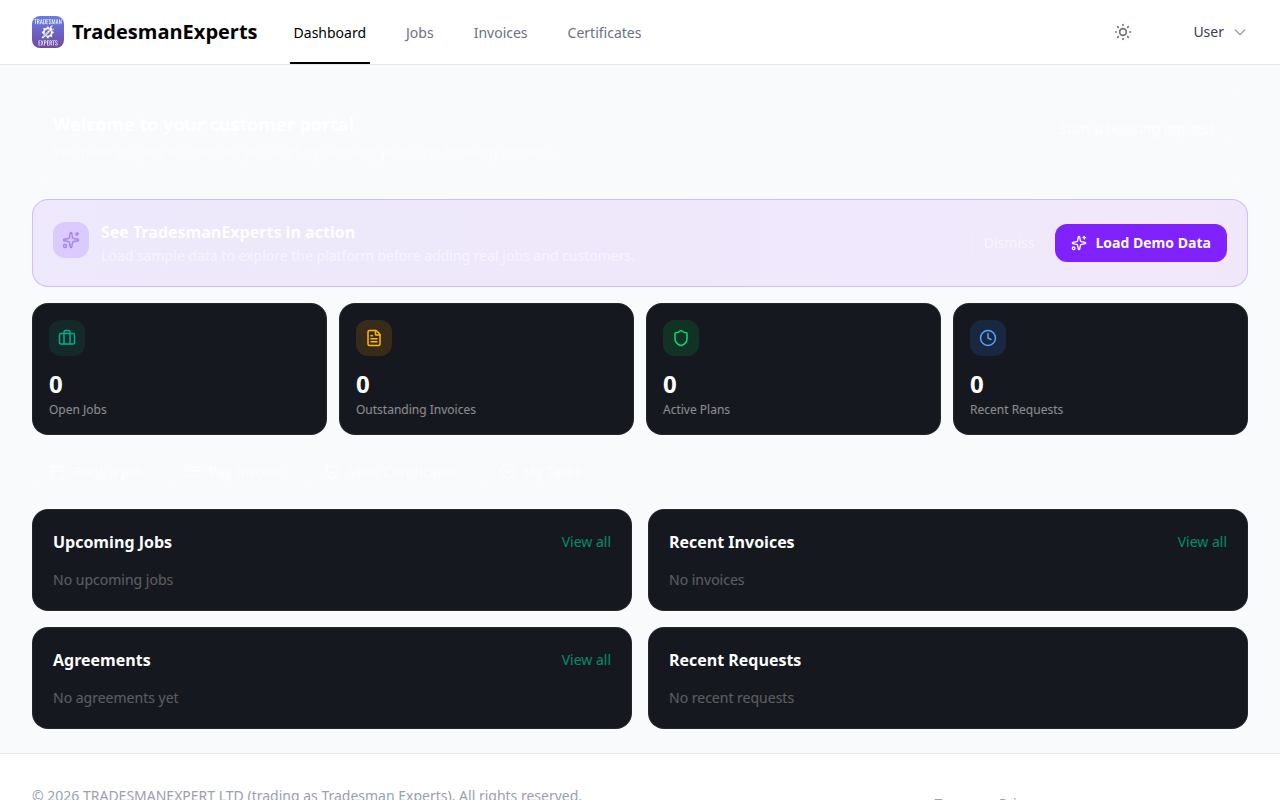
Task: Navigate to the Certificates page
Action: pyautogui.click(x=604, y=32)
